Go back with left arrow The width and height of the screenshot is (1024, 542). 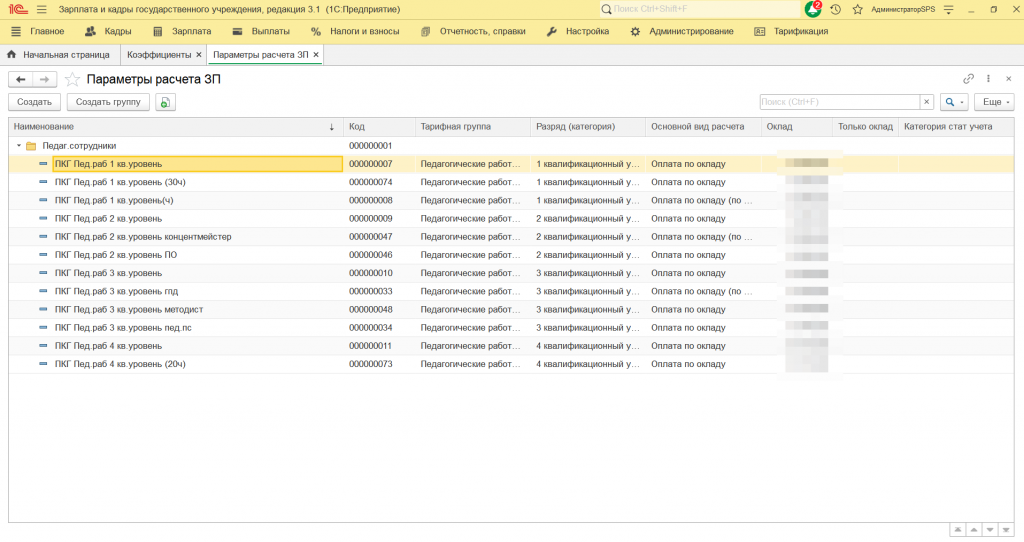pyautogui.click(x=20, y=80)
